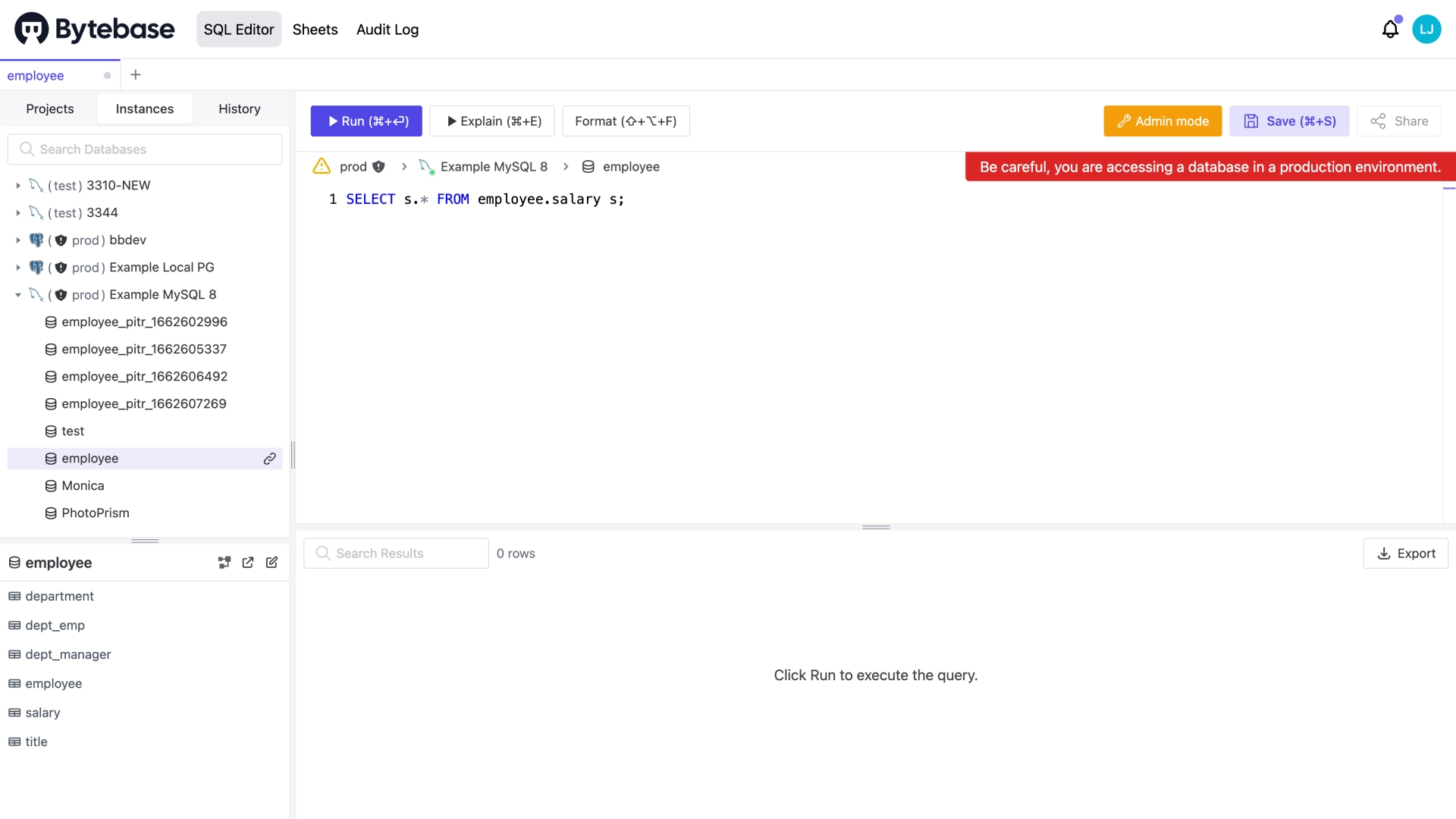Click the database link icon for employee
The width and height of the screenshot is (1456, 819).
(270, 458)
